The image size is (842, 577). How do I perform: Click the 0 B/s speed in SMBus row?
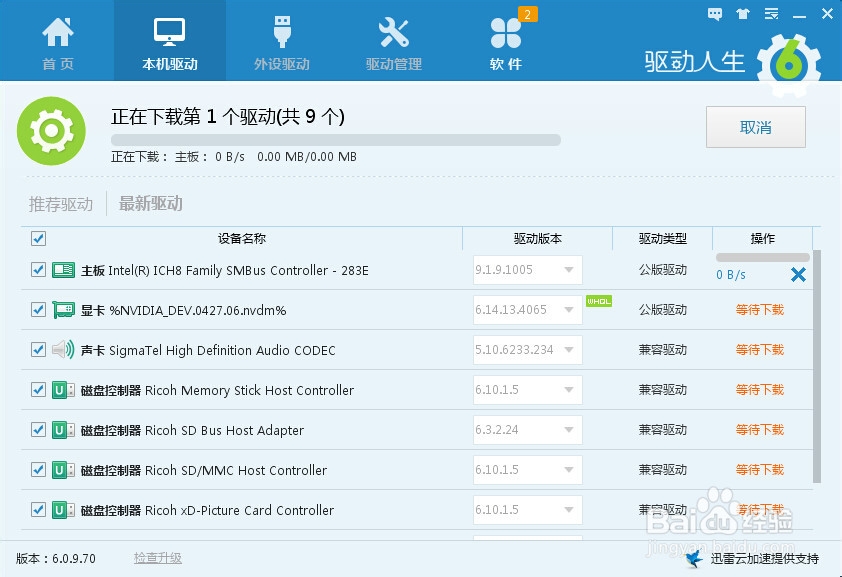point(731,275)
